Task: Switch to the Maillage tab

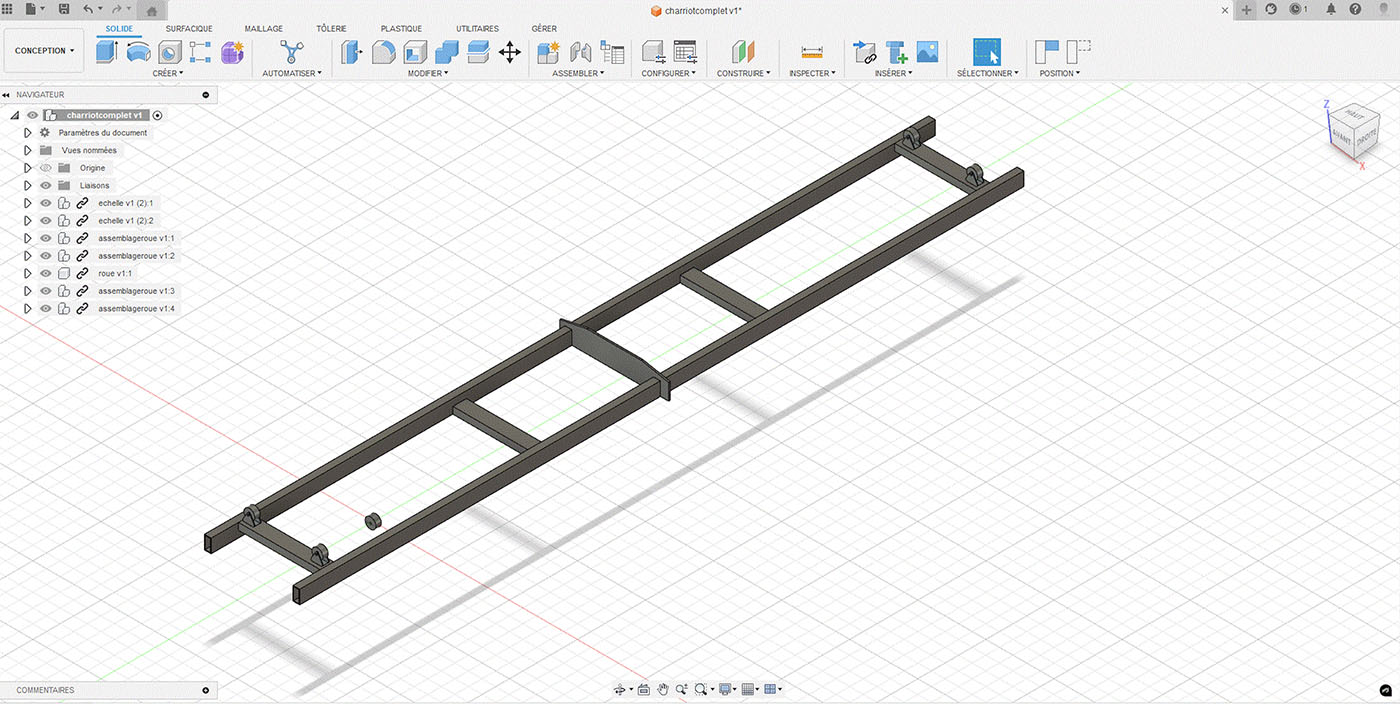Action: 264,28
